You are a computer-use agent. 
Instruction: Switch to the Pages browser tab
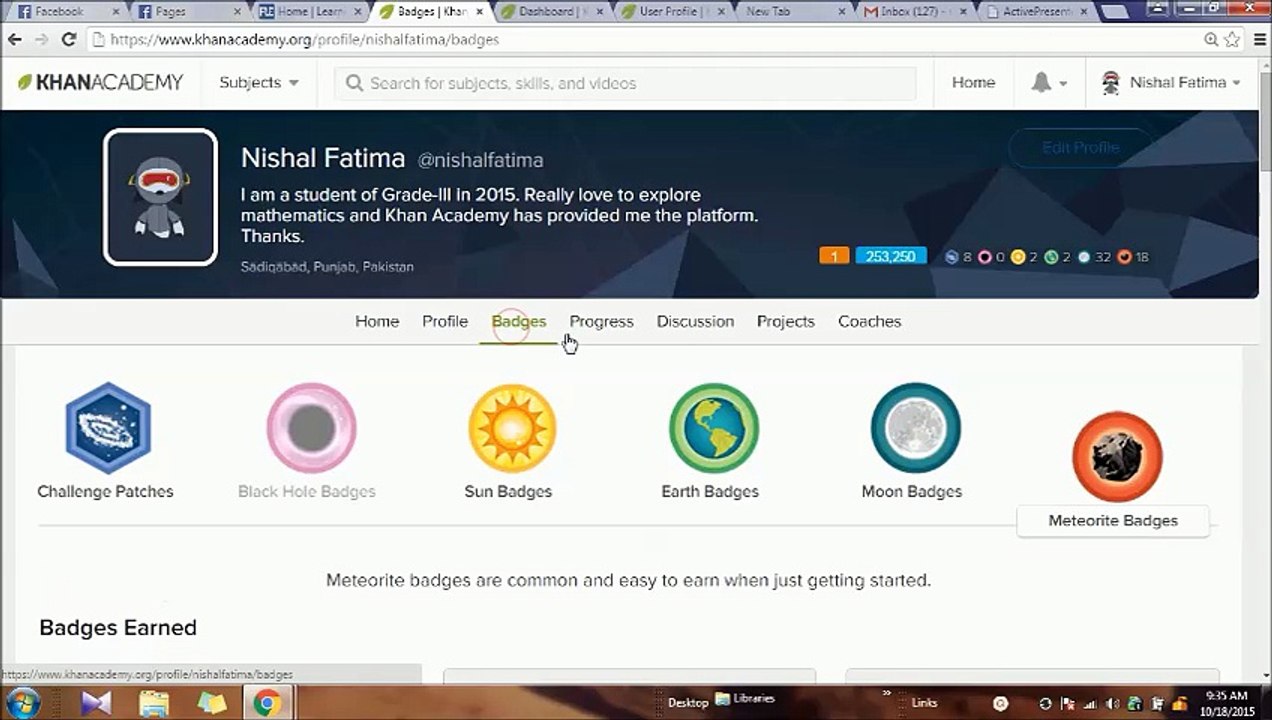click(188, 12)
